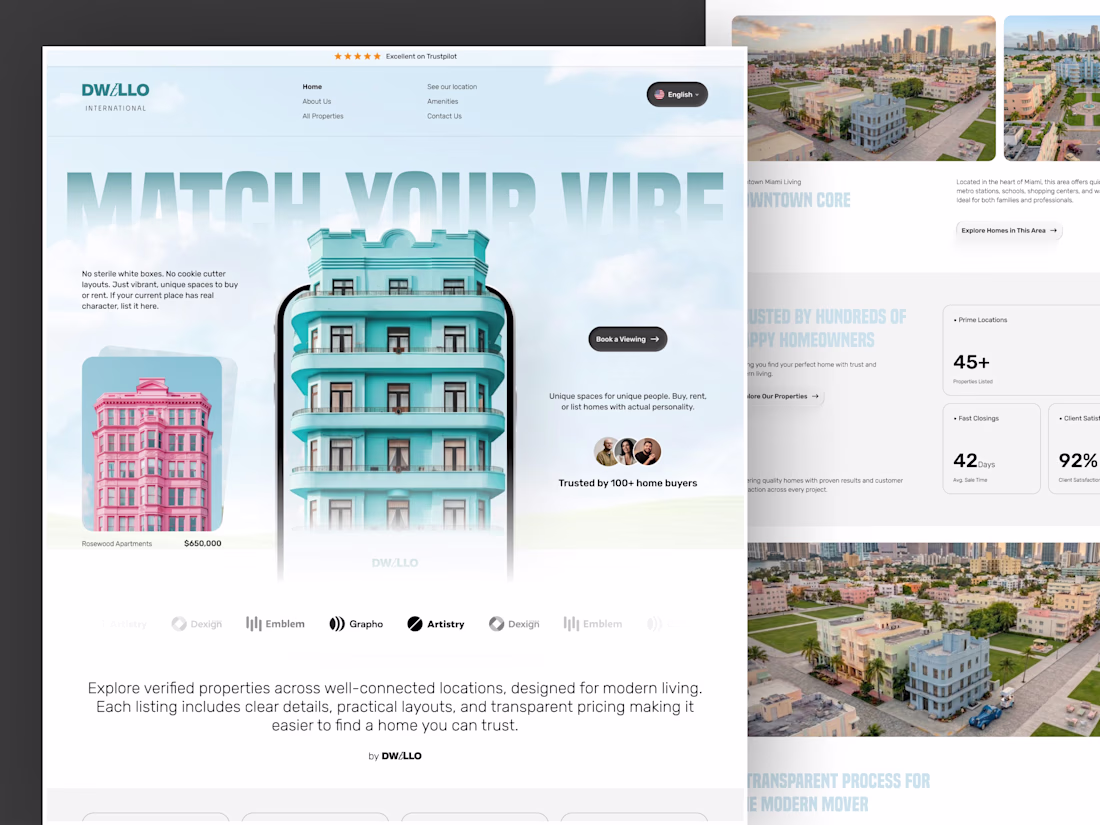1100x825 pixels.
Task: Click the faded right Emblem logo
Action: [x=593, y=624]
